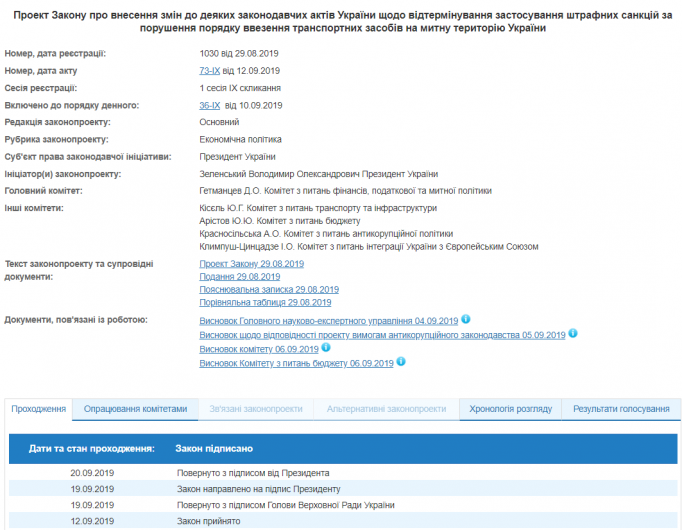
Task: Open act number 73-IX link
Action: point(210,70)
